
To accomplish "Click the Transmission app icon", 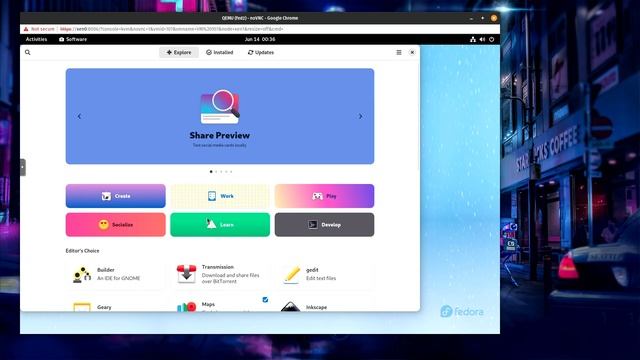I will 187,274.
